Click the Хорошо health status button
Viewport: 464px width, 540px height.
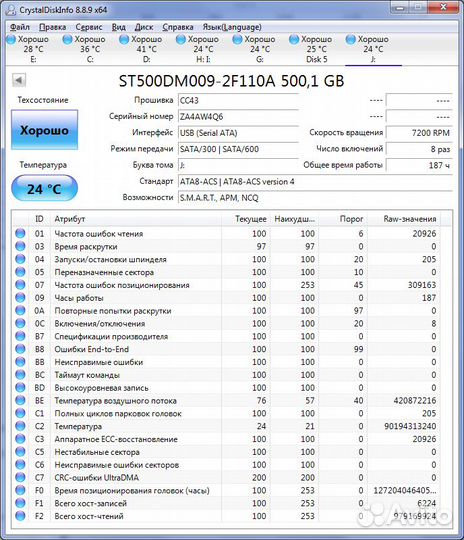(44, 130)
